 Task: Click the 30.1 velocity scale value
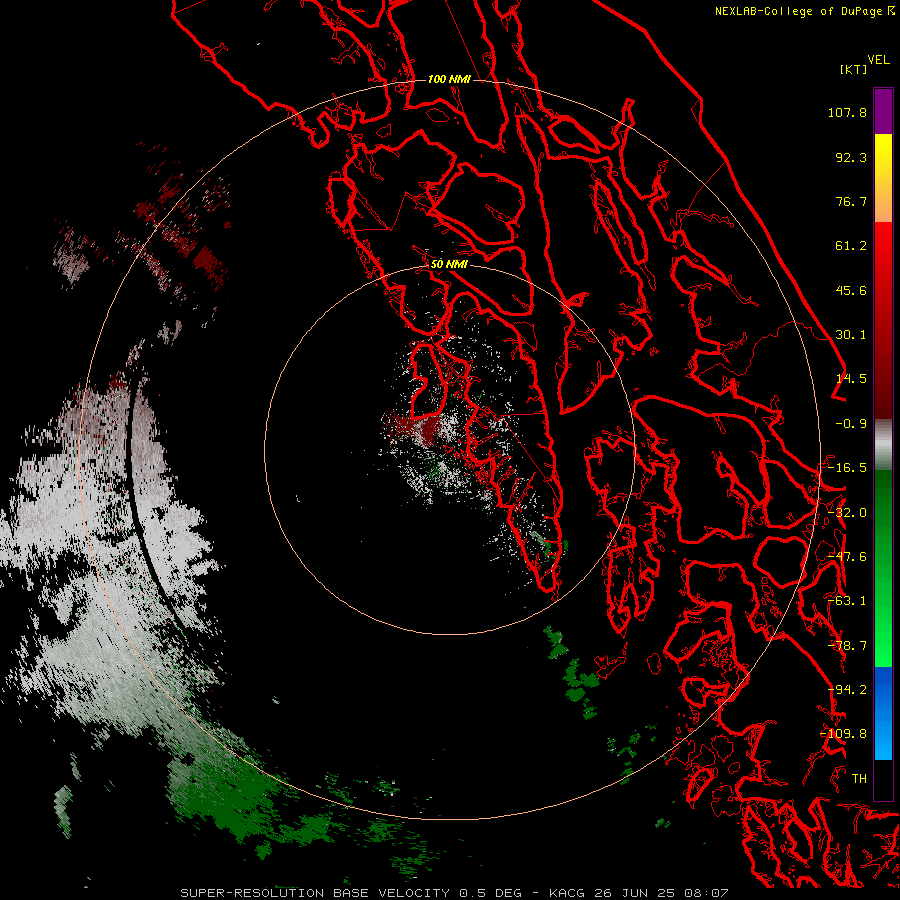click(851, 335)
